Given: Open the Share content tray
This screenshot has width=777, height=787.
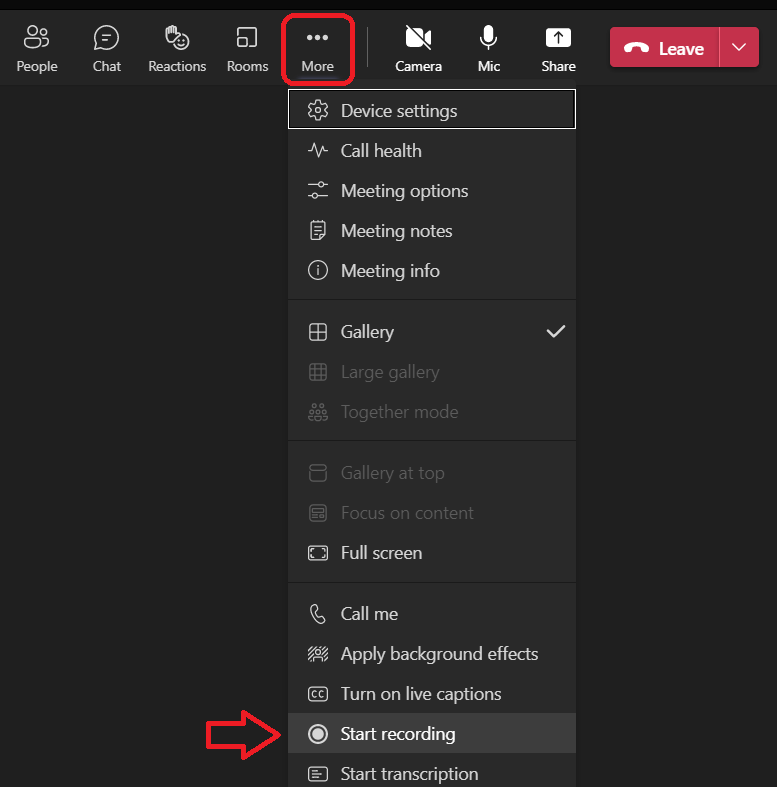Looking at the screenshot, I should [x=558, y=48].
